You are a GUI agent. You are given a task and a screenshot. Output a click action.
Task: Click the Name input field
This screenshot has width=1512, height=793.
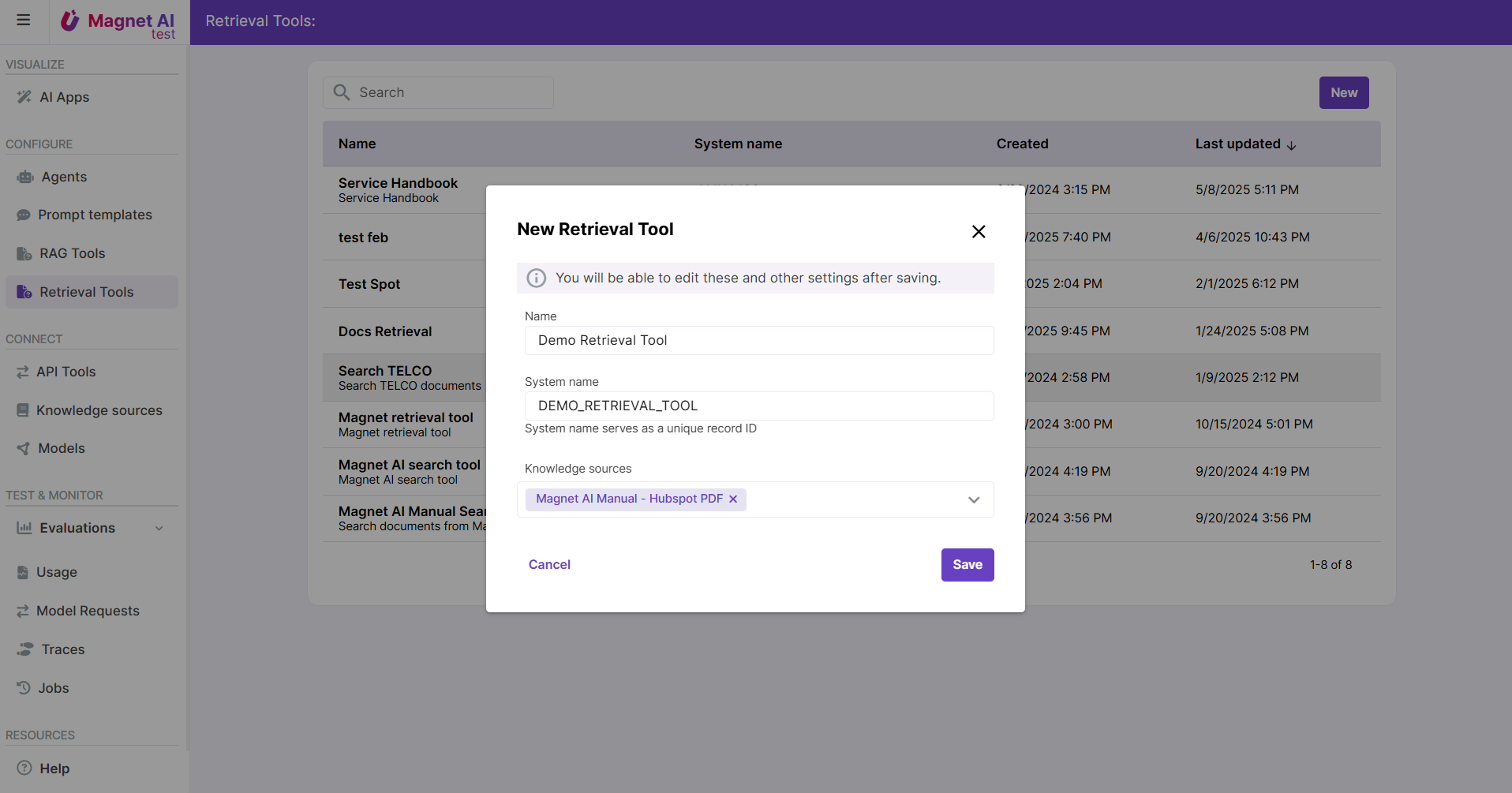pos(758,340)
